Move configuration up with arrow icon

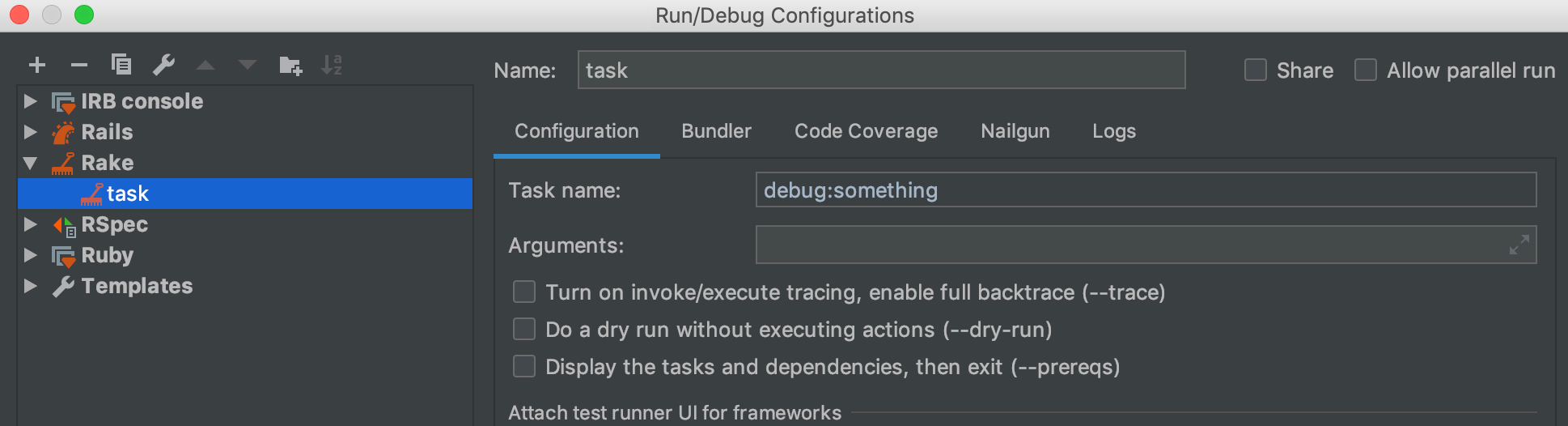click(206, 65)
